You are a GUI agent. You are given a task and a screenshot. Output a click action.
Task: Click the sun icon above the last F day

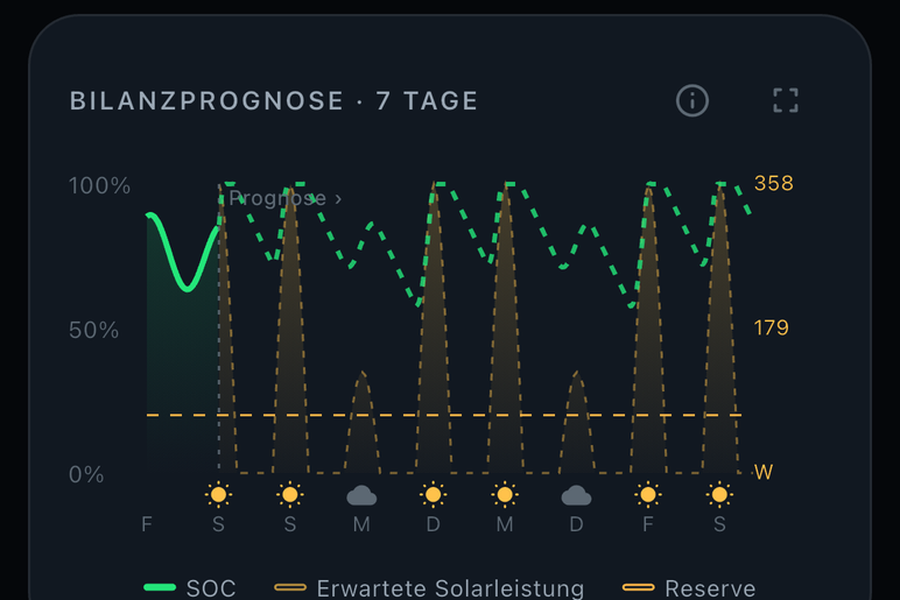tap(648, 494)
